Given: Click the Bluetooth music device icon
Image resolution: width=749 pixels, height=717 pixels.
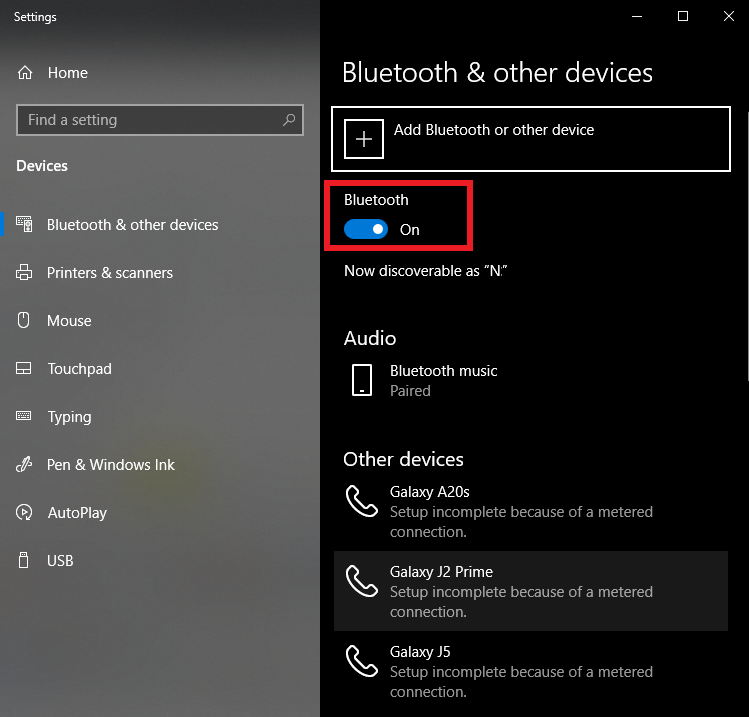Looking at the screenshot, I should coord(362,380).
